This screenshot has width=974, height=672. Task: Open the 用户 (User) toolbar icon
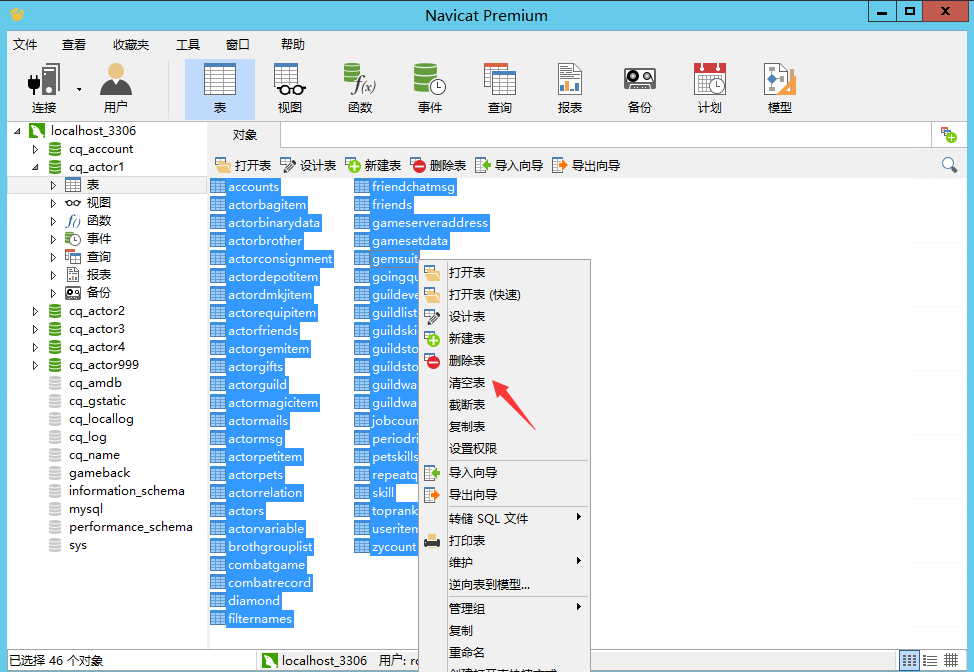(x=115, y=88)
